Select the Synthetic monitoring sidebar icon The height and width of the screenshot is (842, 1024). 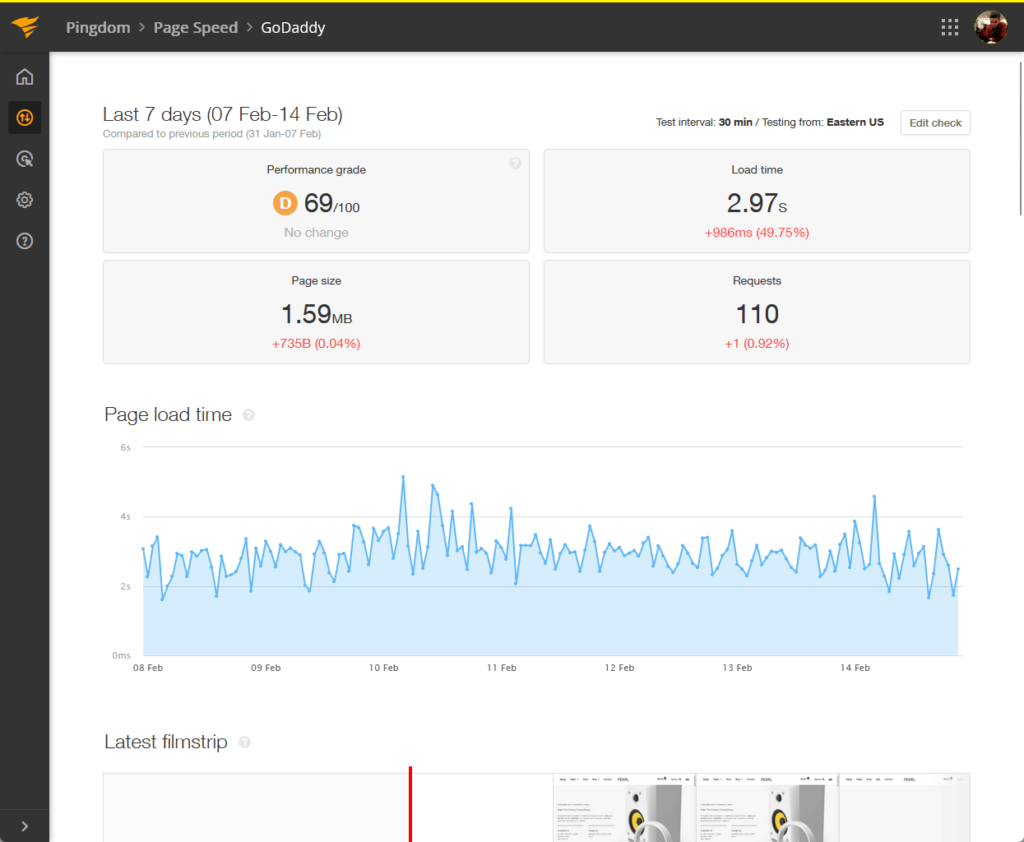point(24,118)
